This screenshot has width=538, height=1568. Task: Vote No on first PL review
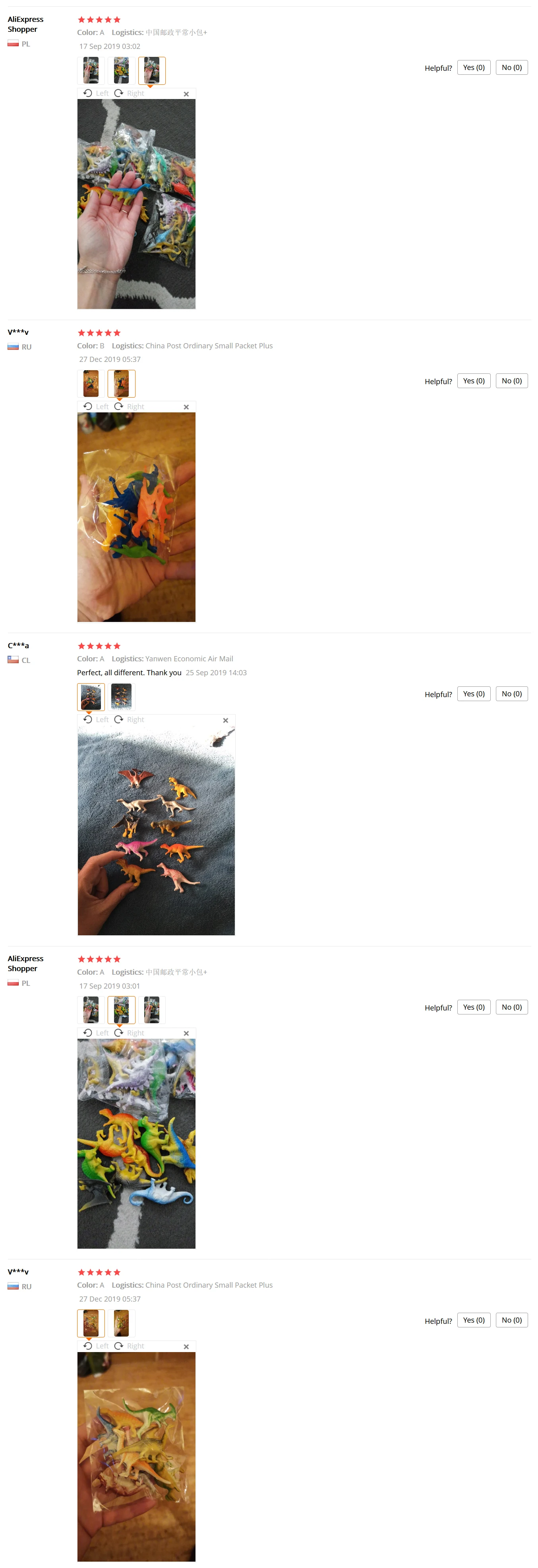[511, 68]
